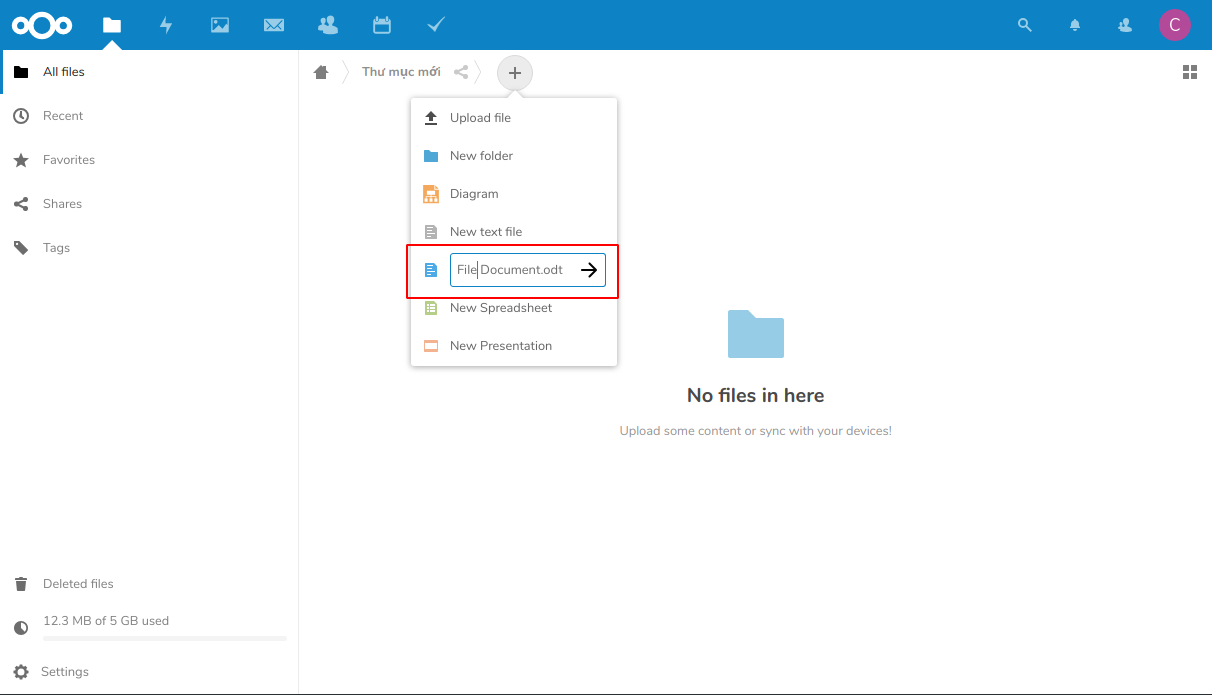
Task: Open Tags in sidebar
Action: [x=150, y=248]
